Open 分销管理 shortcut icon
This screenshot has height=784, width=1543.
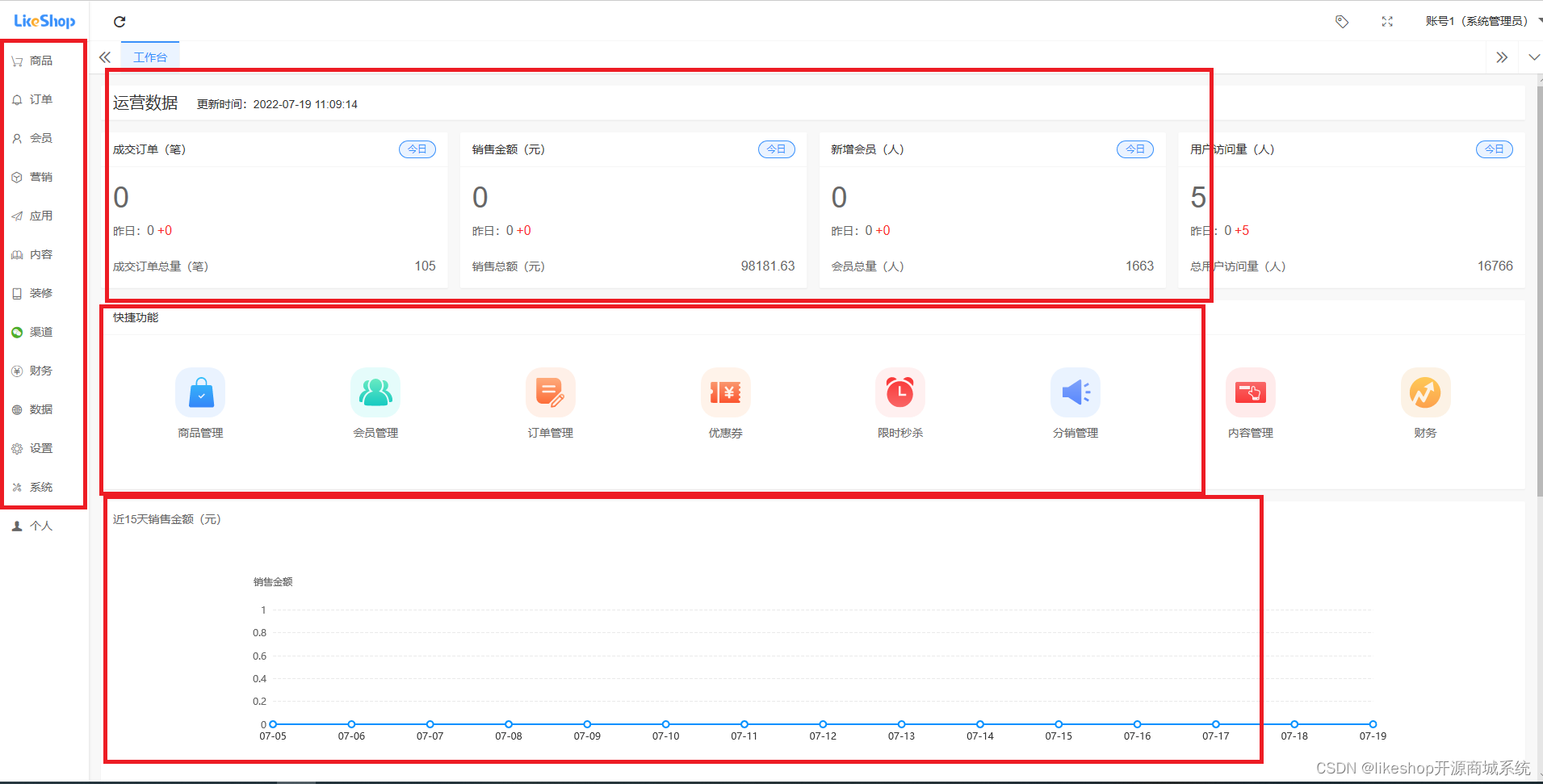1075,392
